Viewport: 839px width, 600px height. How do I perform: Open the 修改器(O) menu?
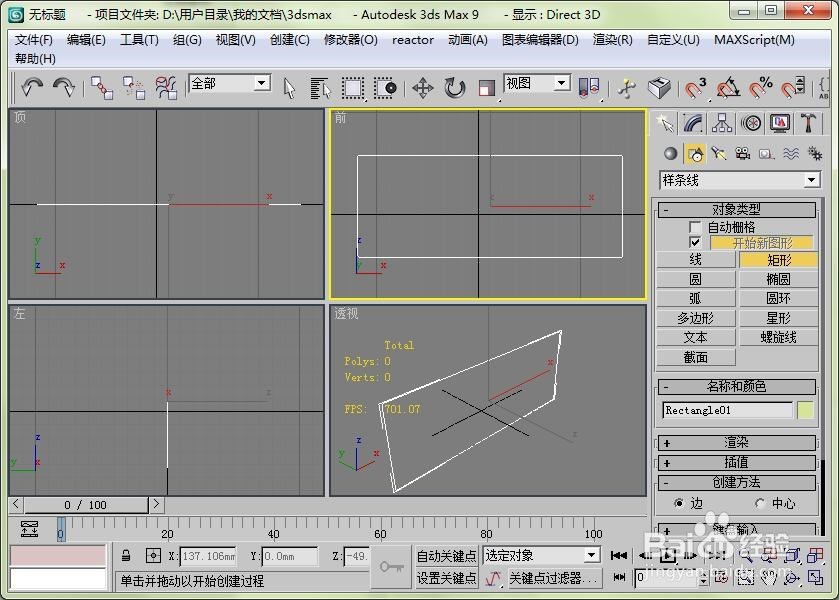tap(350, 40)
